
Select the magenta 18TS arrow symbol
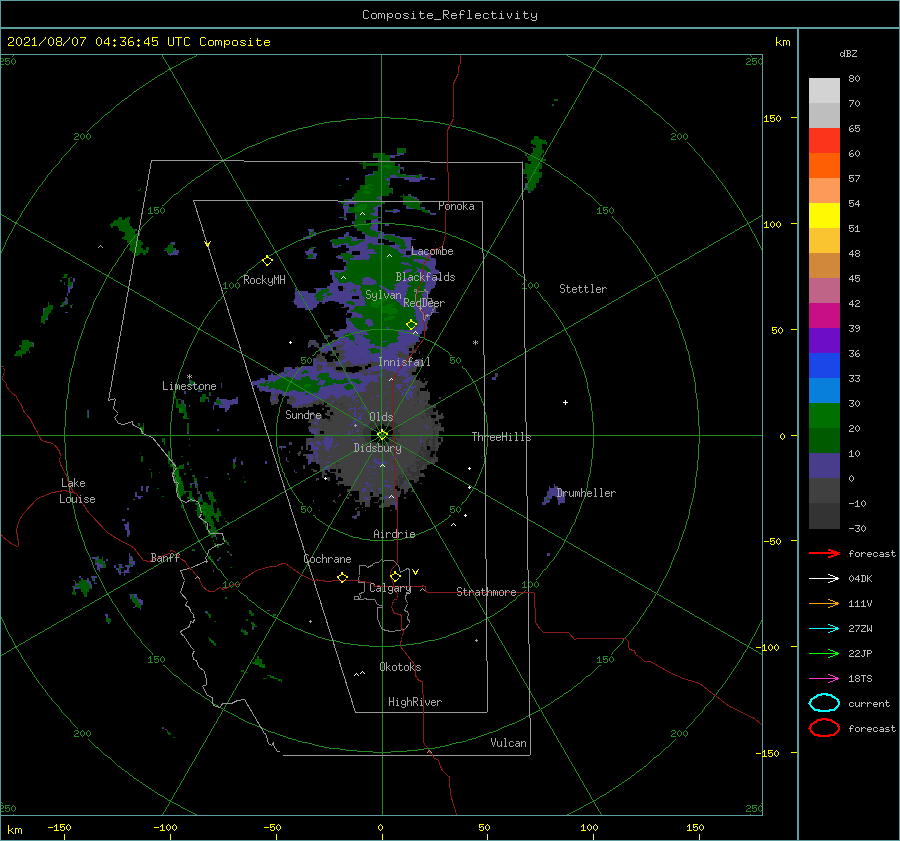pyautogui.click(x=824, y=678)
